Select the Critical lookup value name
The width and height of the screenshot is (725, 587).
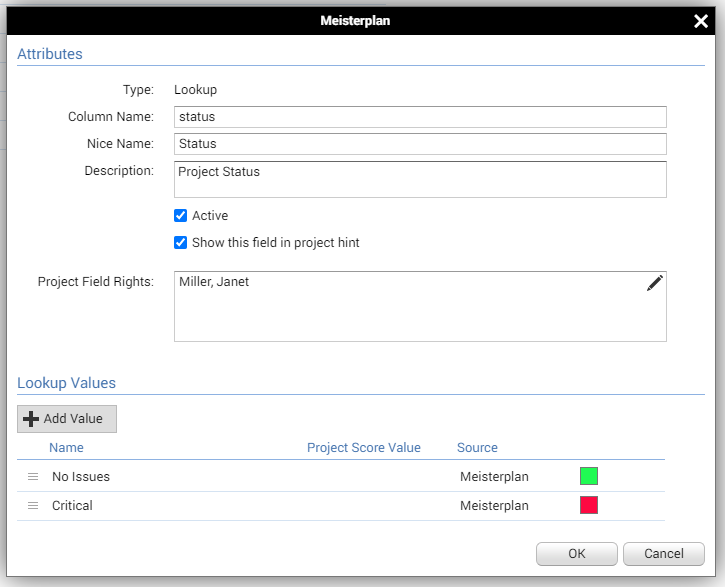[72, 506]
